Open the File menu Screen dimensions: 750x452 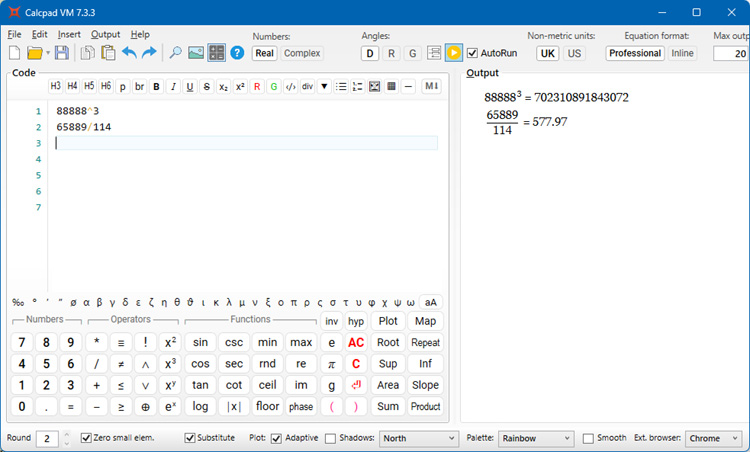click(14, 34)
